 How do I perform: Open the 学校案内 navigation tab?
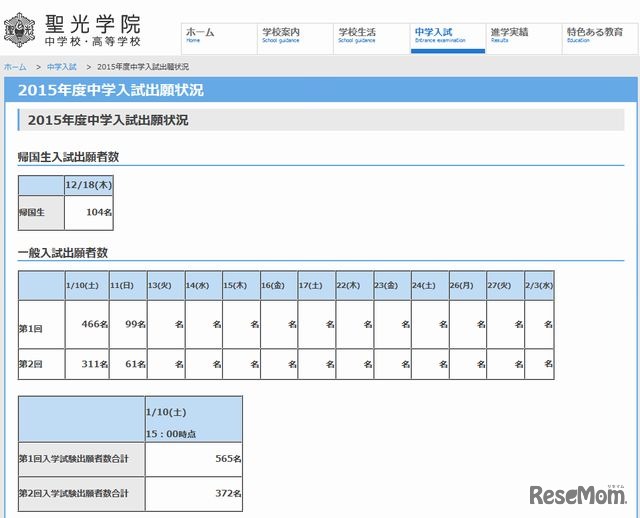(296, 38)
